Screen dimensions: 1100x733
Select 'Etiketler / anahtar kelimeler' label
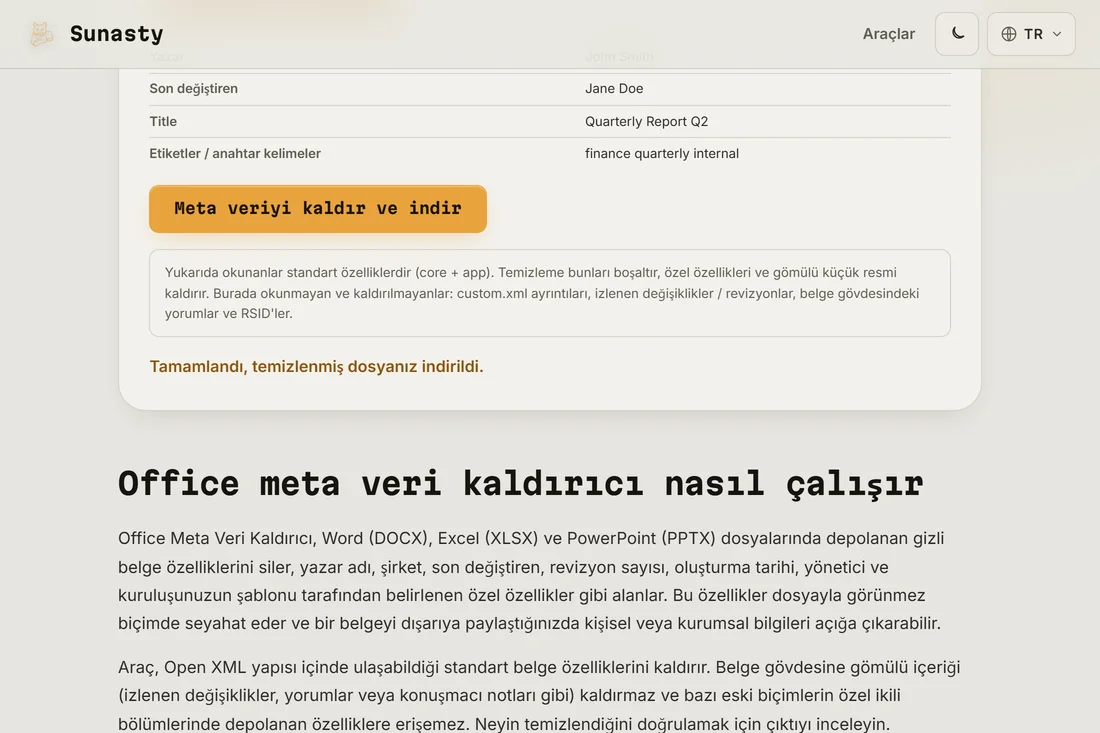235,154
